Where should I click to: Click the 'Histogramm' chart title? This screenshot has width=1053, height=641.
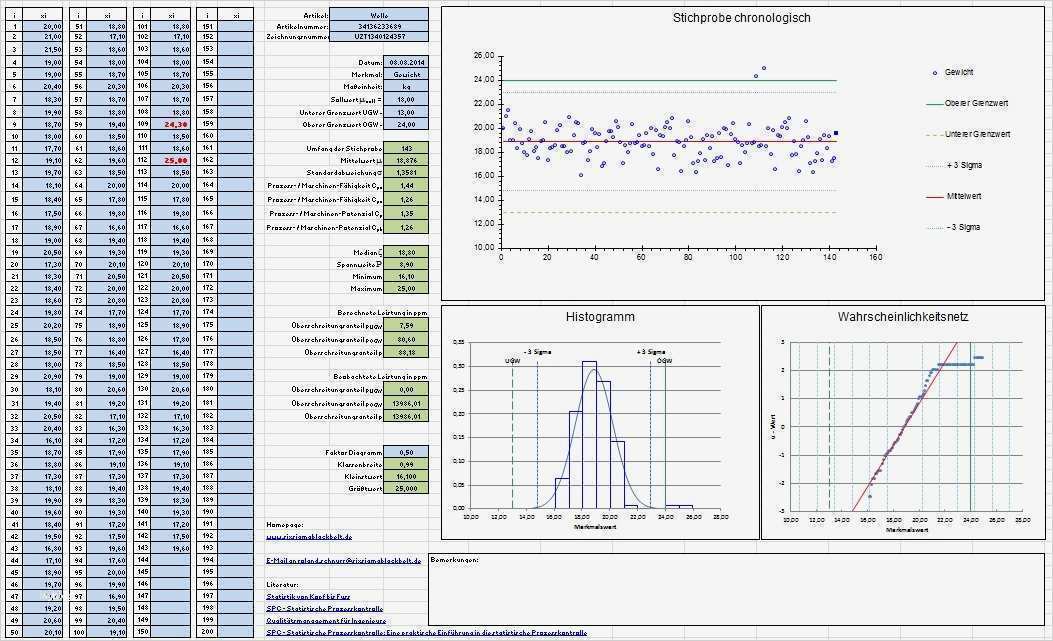click(x=600, y=316)
